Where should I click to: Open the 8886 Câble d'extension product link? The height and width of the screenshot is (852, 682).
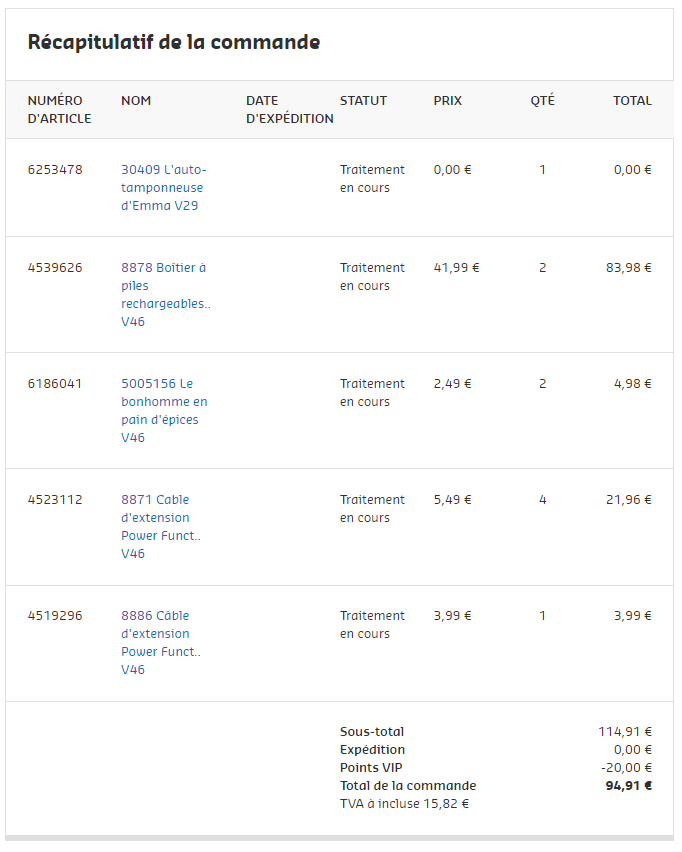click(x=160, y=642)
